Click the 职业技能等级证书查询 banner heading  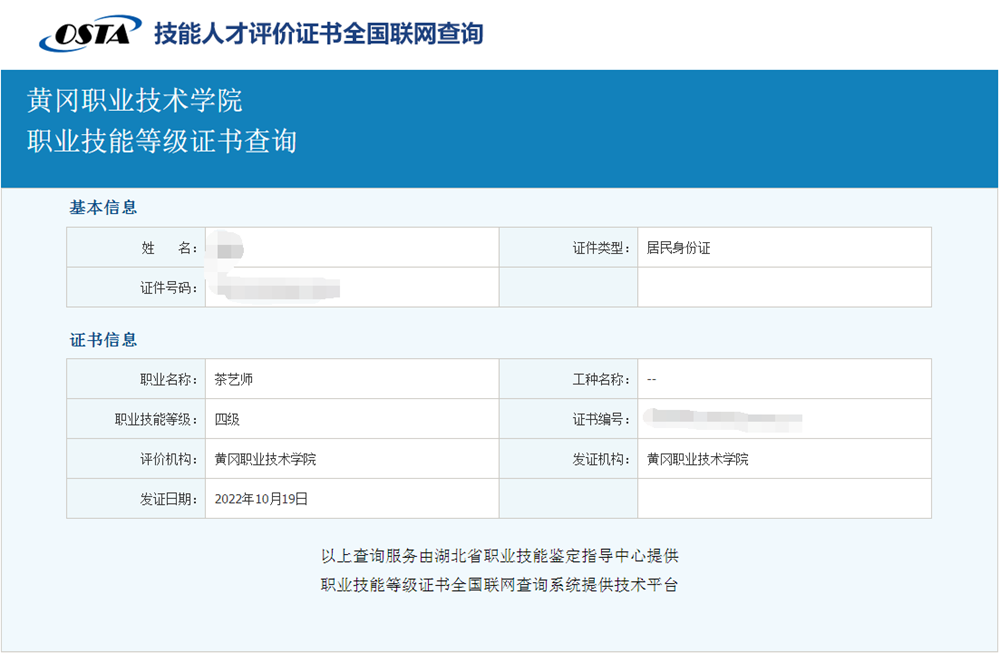pos(162,141)
